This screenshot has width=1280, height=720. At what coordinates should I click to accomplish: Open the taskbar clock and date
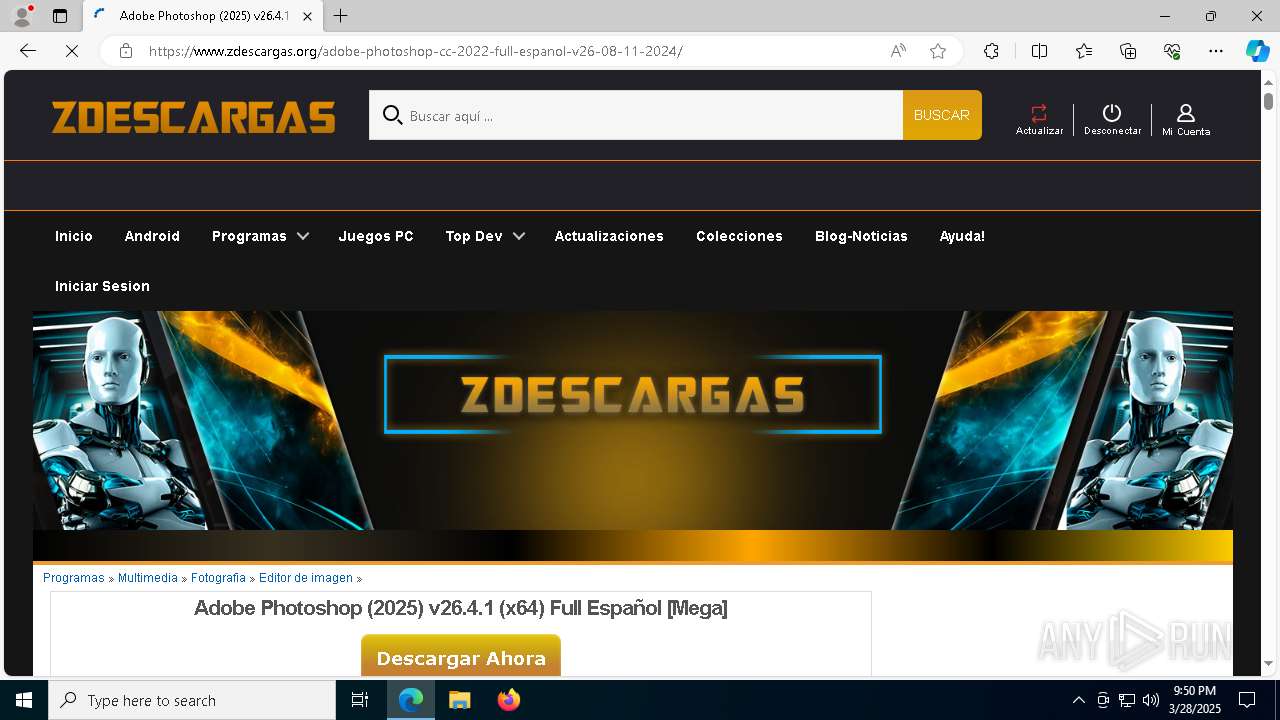[x=1195, y=700]
